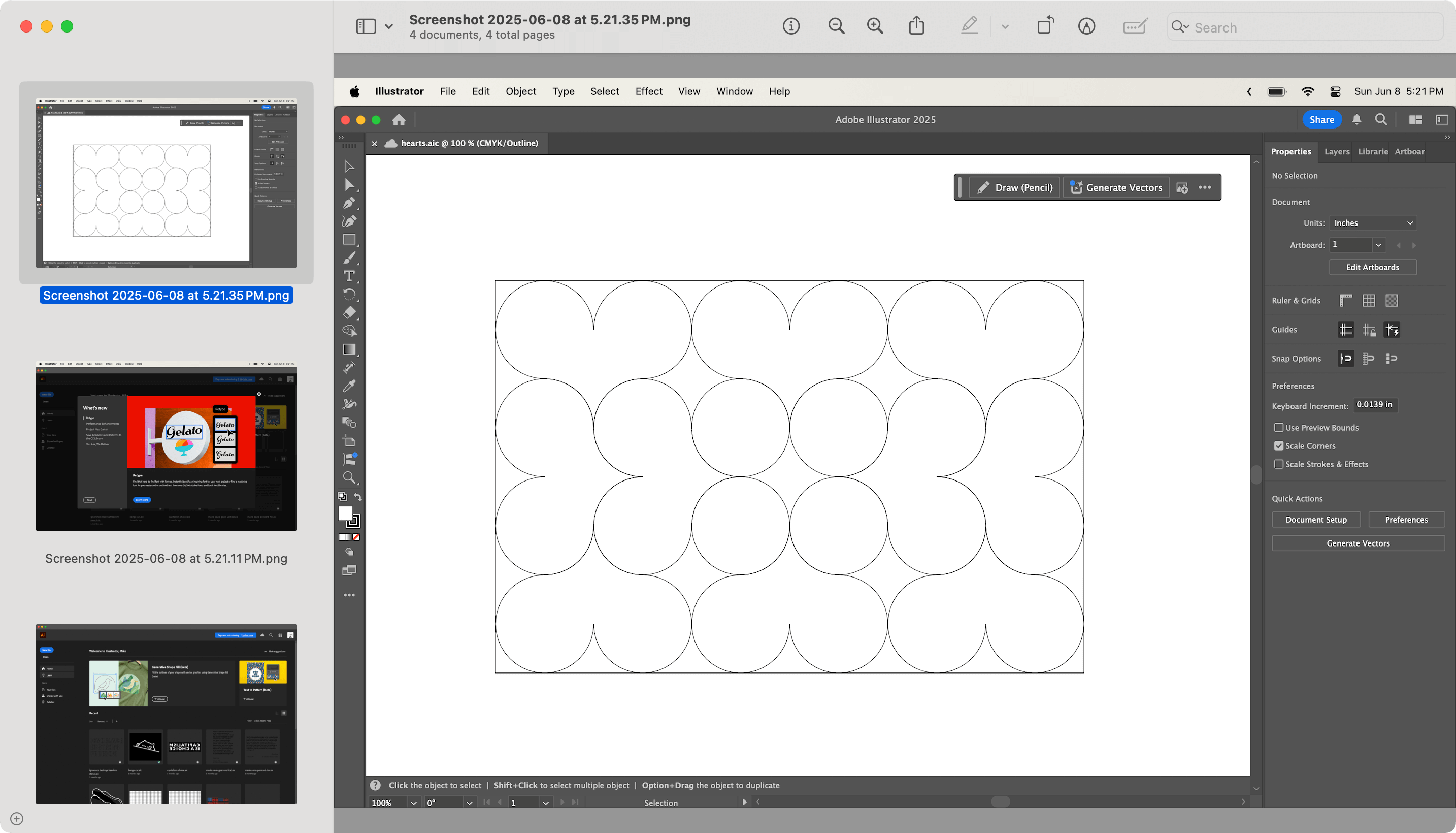Click the Edit Artboards button
The width and height of the screenshot is (1456, 833).
(x=1373, y=267)
